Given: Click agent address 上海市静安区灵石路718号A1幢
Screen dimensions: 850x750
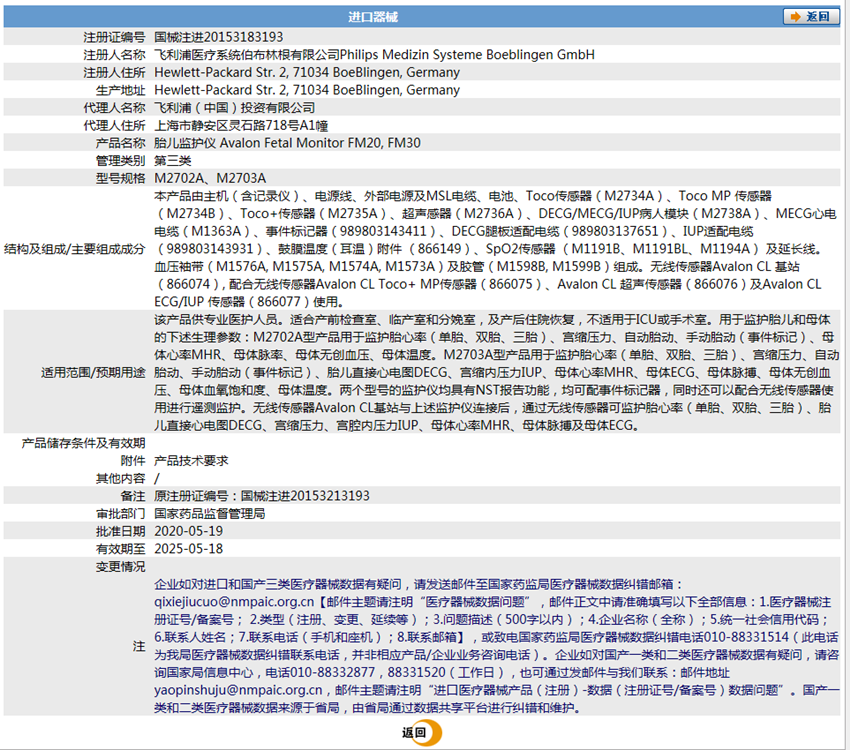Looking at the screenshot, I should pyautogui.click(x=241, y=126).
